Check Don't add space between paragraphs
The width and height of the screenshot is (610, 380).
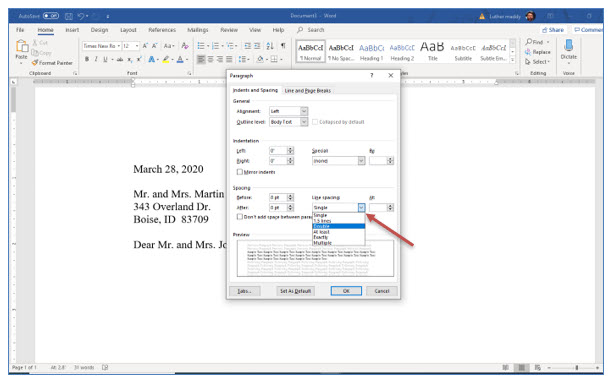(240, 217)
